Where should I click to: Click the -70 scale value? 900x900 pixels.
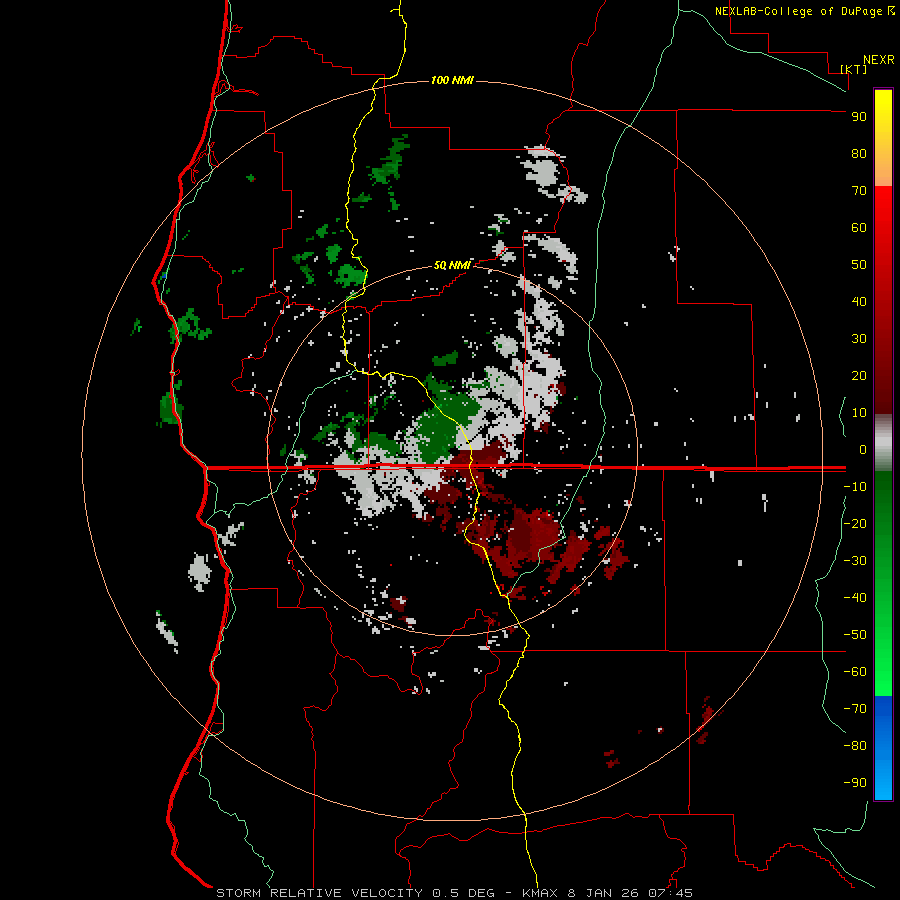click(855, 709)
